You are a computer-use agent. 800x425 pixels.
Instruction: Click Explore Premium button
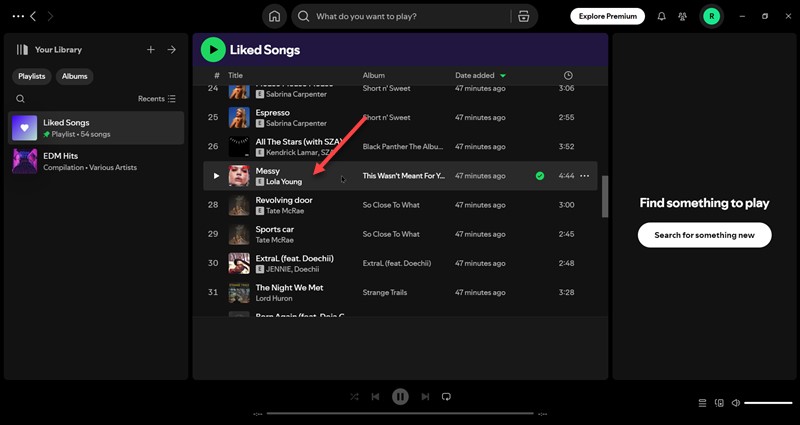point(607,16)
